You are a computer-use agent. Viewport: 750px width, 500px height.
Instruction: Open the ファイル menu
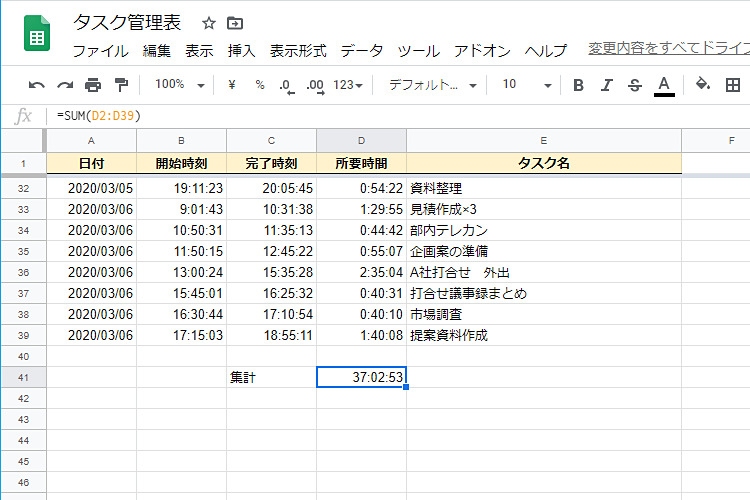(x=100, y=51)
